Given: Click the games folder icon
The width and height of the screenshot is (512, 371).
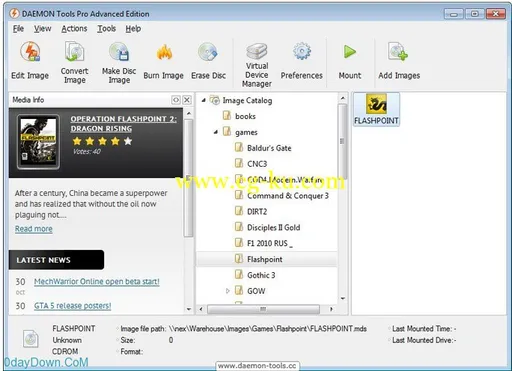Looking at the screenshot, I should click(227, 132).
